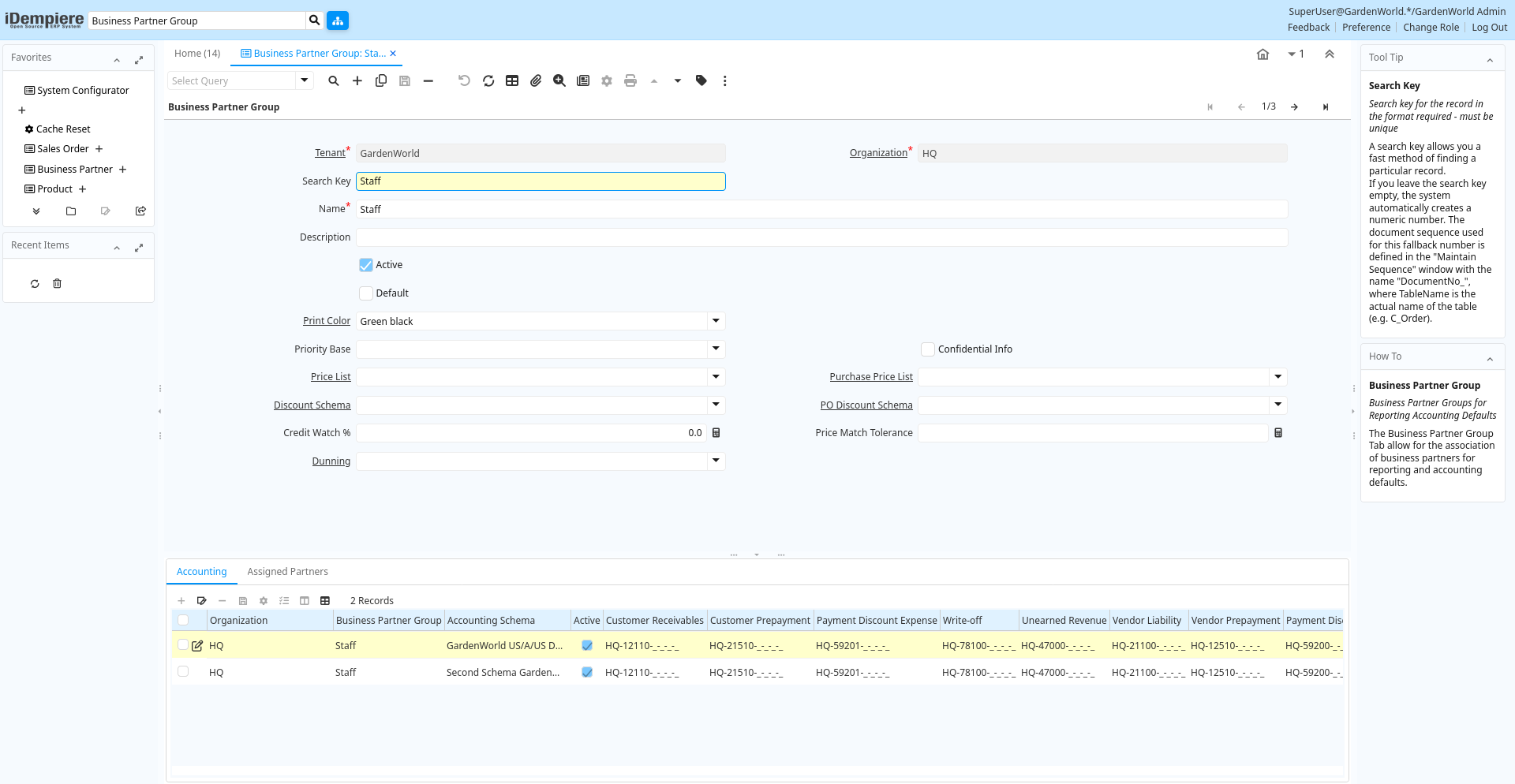Open the Print Color dropdown
Image resolution: width=1515 pixels, height=784 pixels.
coord(716,321)
